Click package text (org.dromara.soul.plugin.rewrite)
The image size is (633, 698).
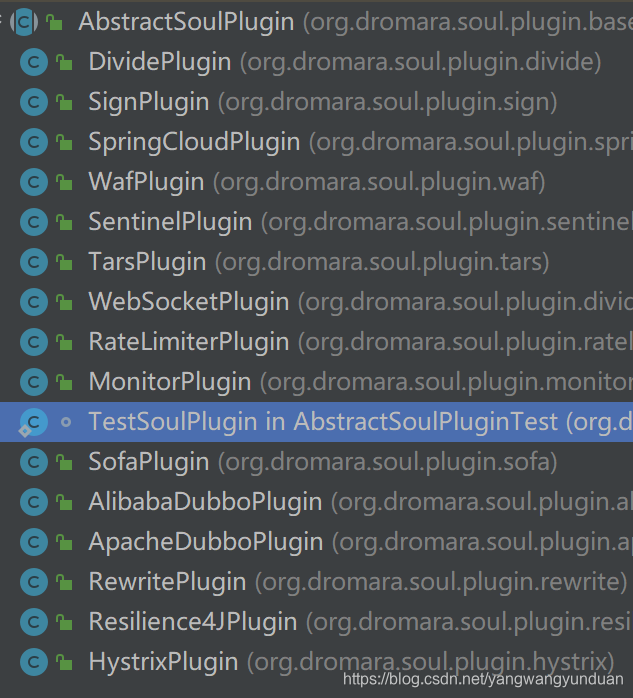[x=441, y=582]
